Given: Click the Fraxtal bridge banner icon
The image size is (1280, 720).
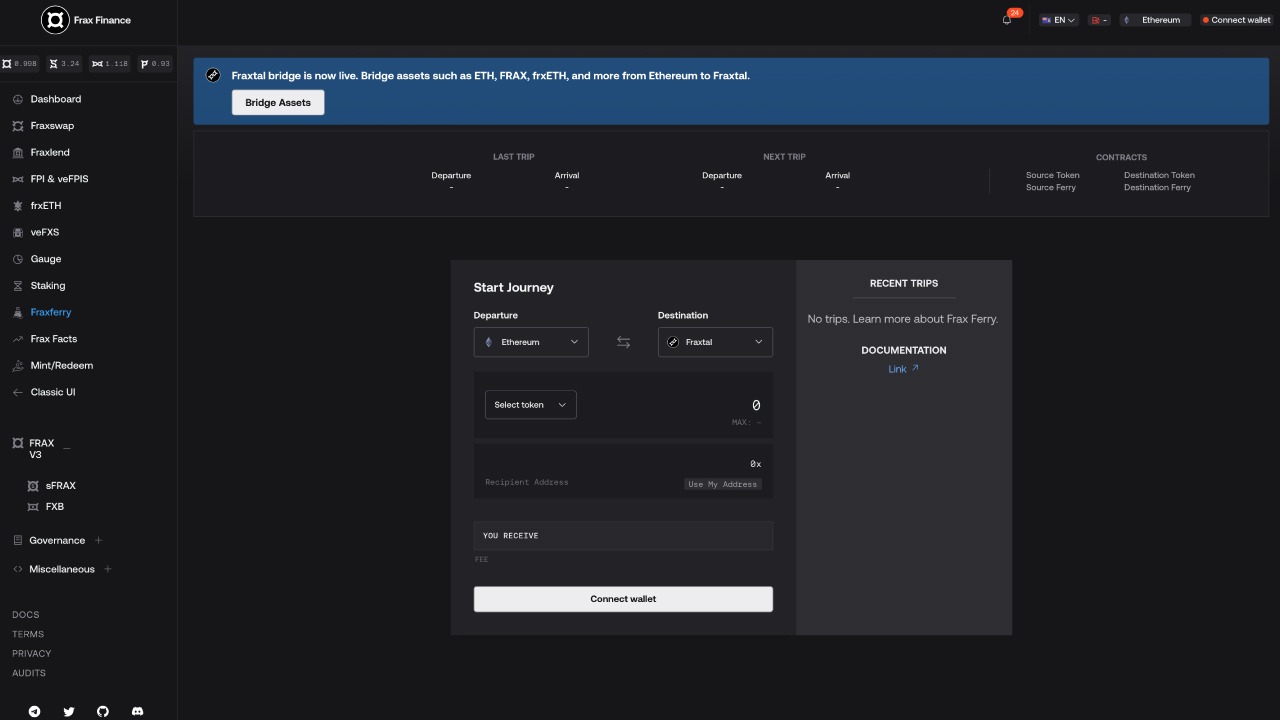Looking at the screenshot, I should (213, 75).
